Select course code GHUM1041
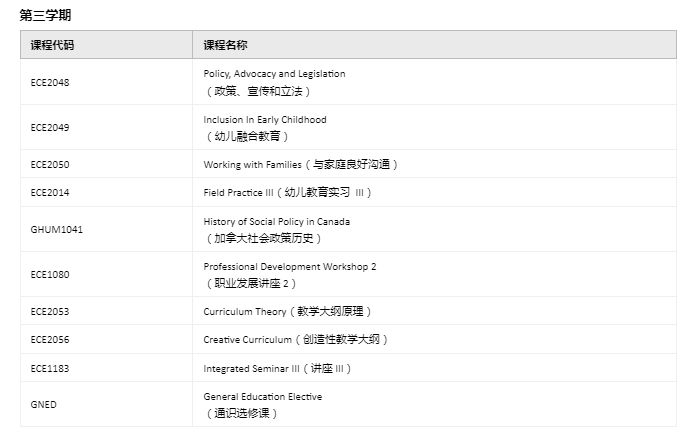Viewport: 694px width, 446px height. point(57,229)
